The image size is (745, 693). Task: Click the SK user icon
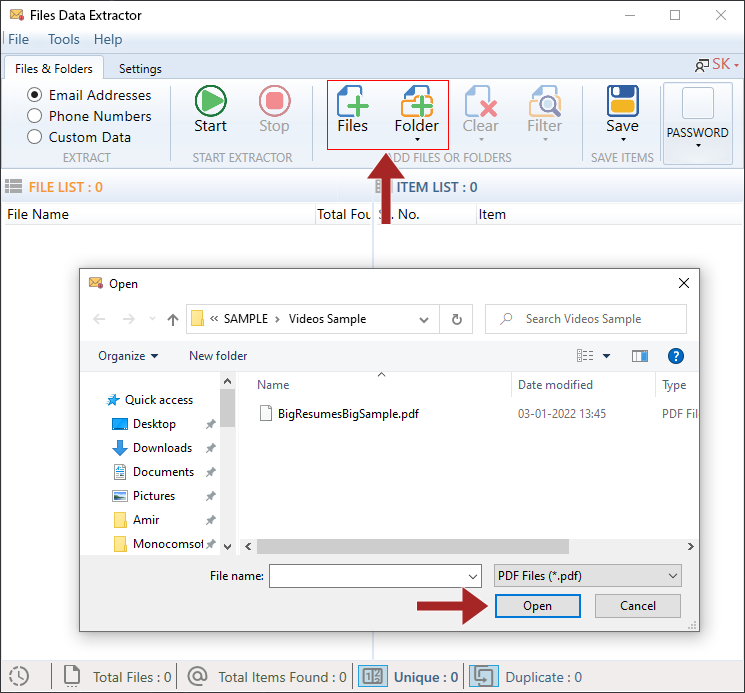point(701,66)
